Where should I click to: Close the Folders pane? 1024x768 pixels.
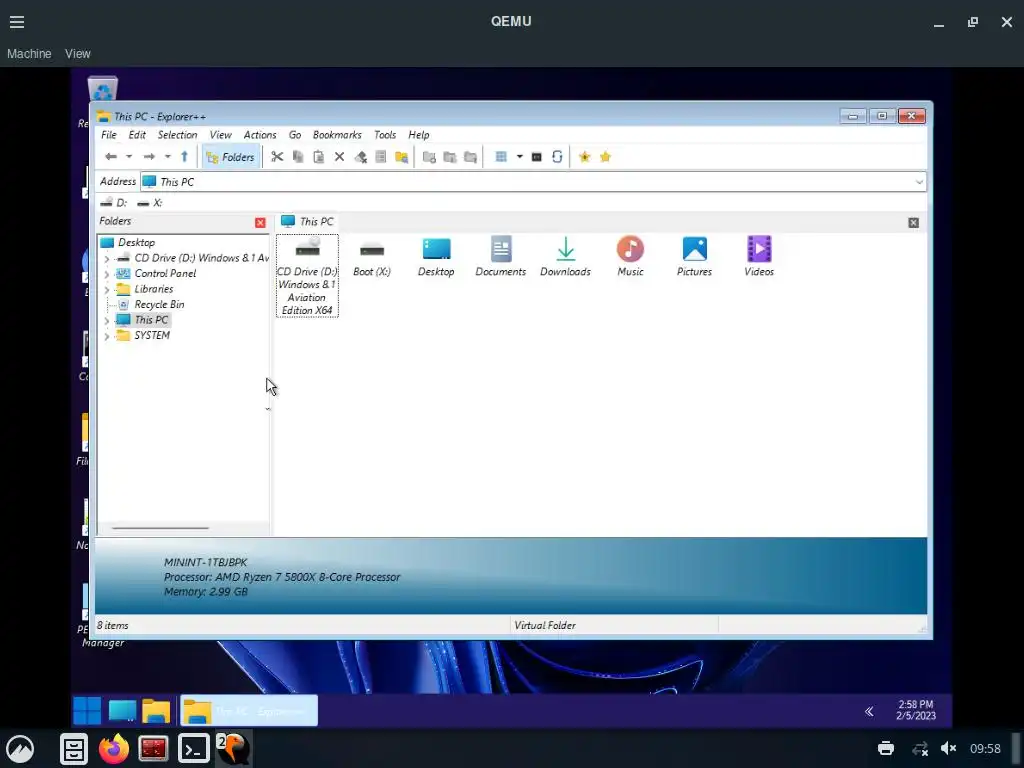(260, 223)
